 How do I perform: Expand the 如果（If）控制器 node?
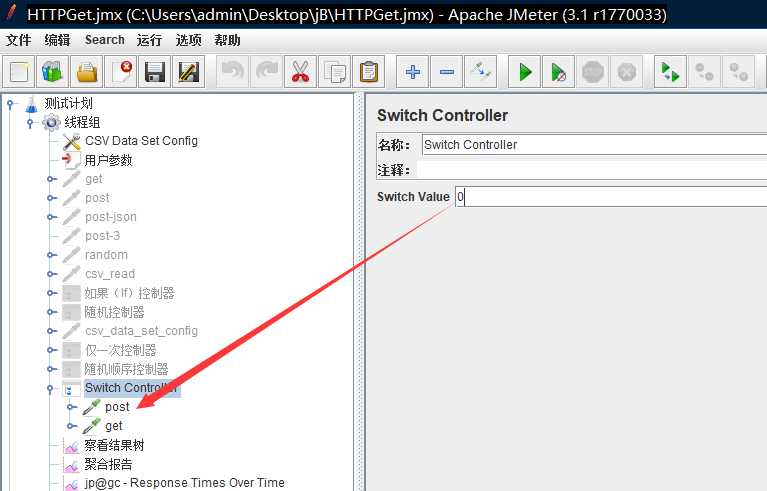point(52,293)
